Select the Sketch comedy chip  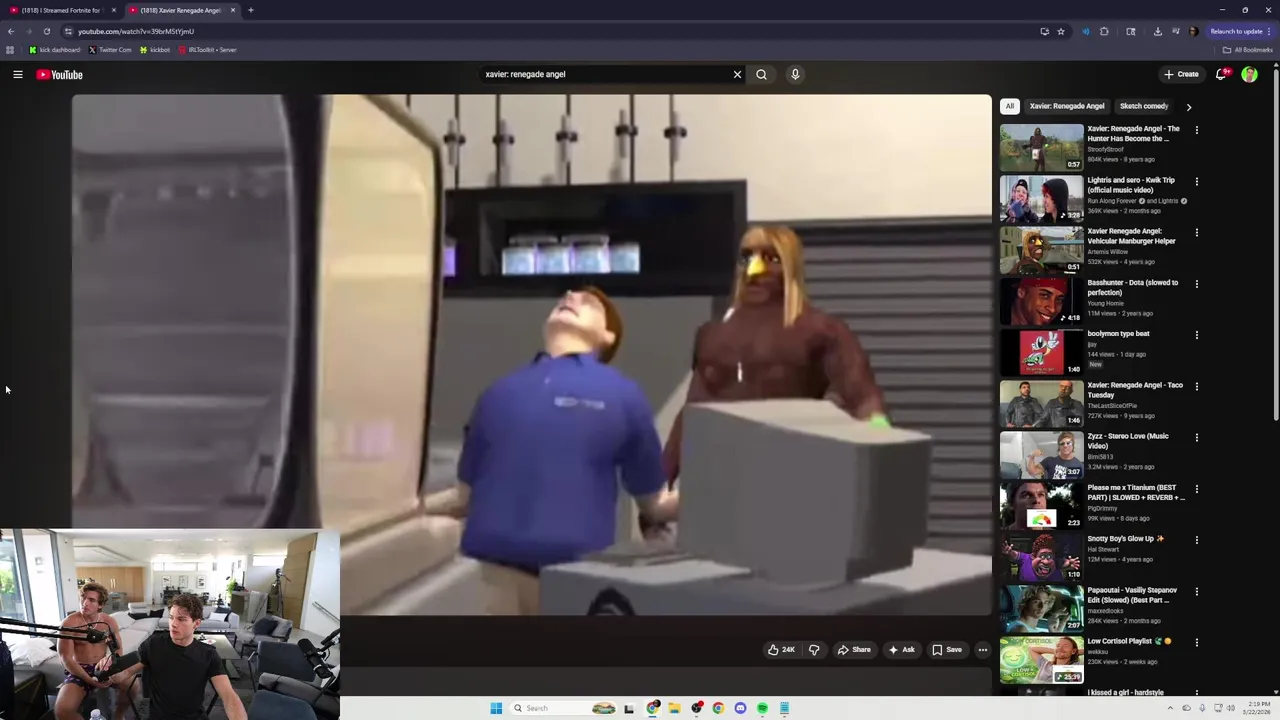1144,106
